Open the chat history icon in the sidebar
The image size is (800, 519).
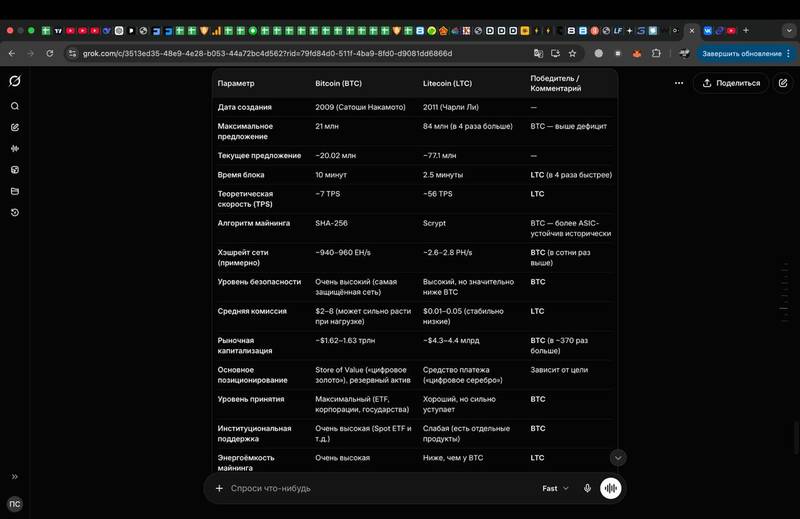point(15,212)
